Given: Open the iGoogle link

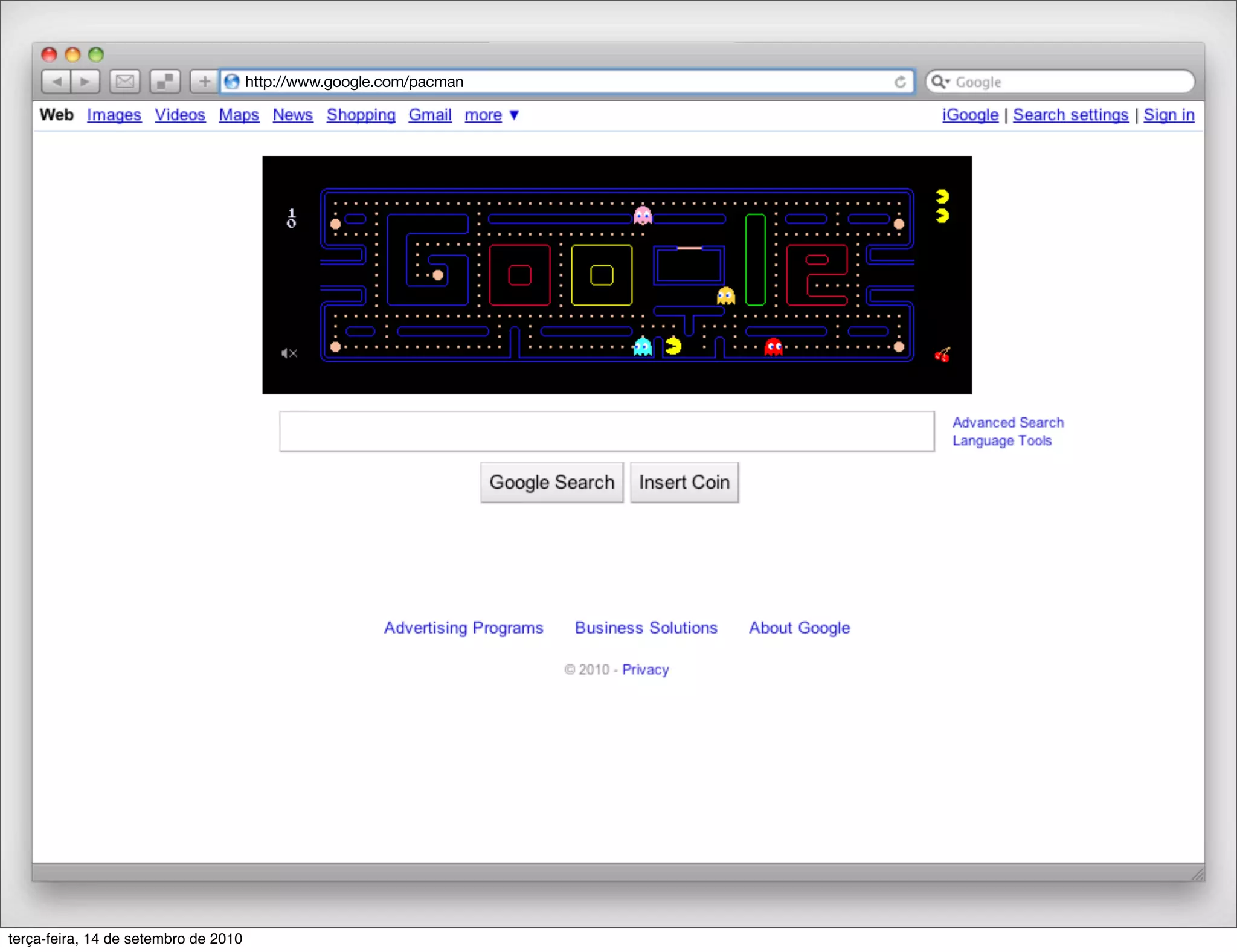Looking at the screenshot, I should (970, 115).
